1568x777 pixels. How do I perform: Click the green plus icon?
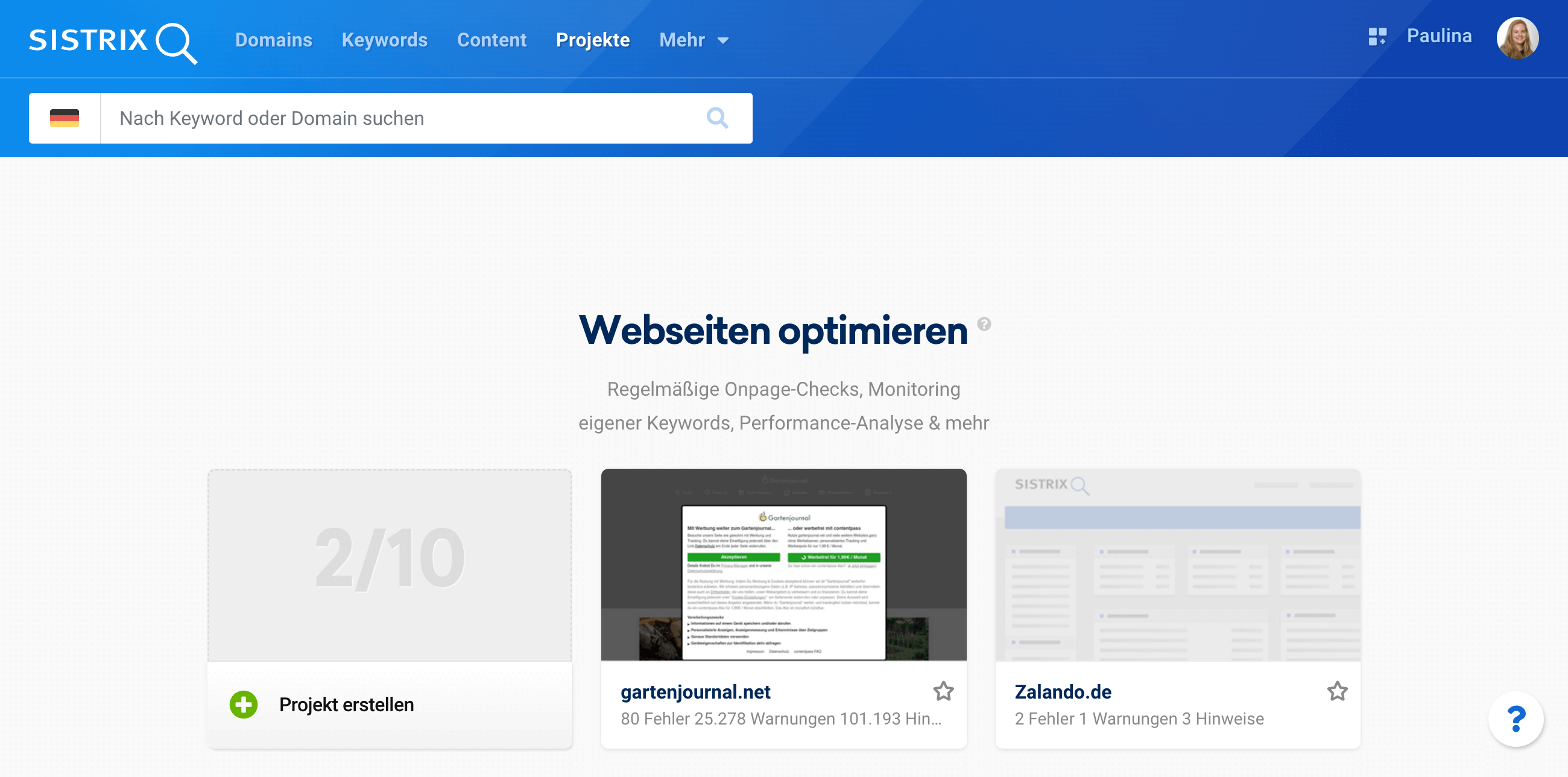[x=244, y=705]
